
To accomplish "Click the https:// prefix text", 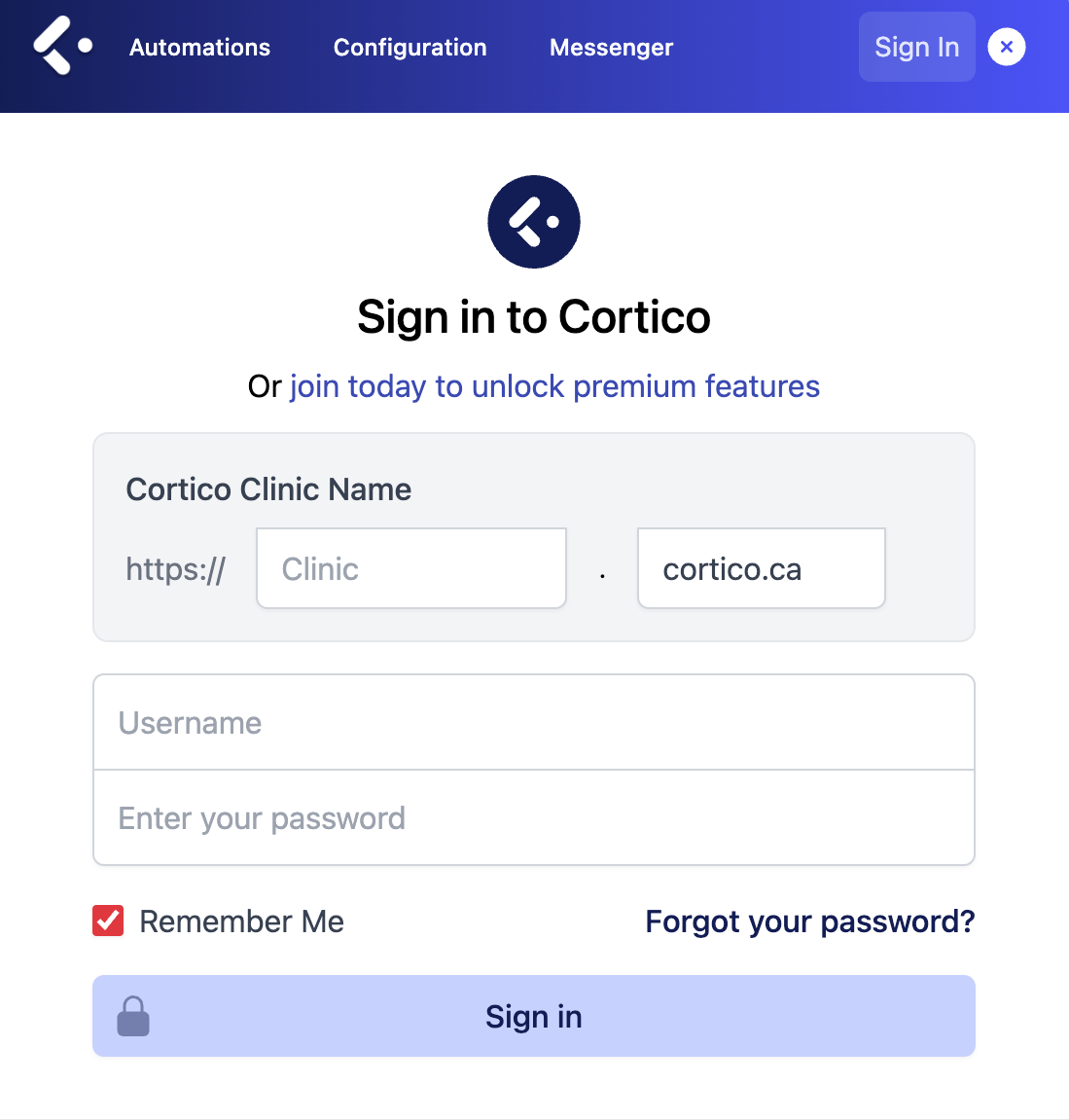I will [x=176, y=569].
